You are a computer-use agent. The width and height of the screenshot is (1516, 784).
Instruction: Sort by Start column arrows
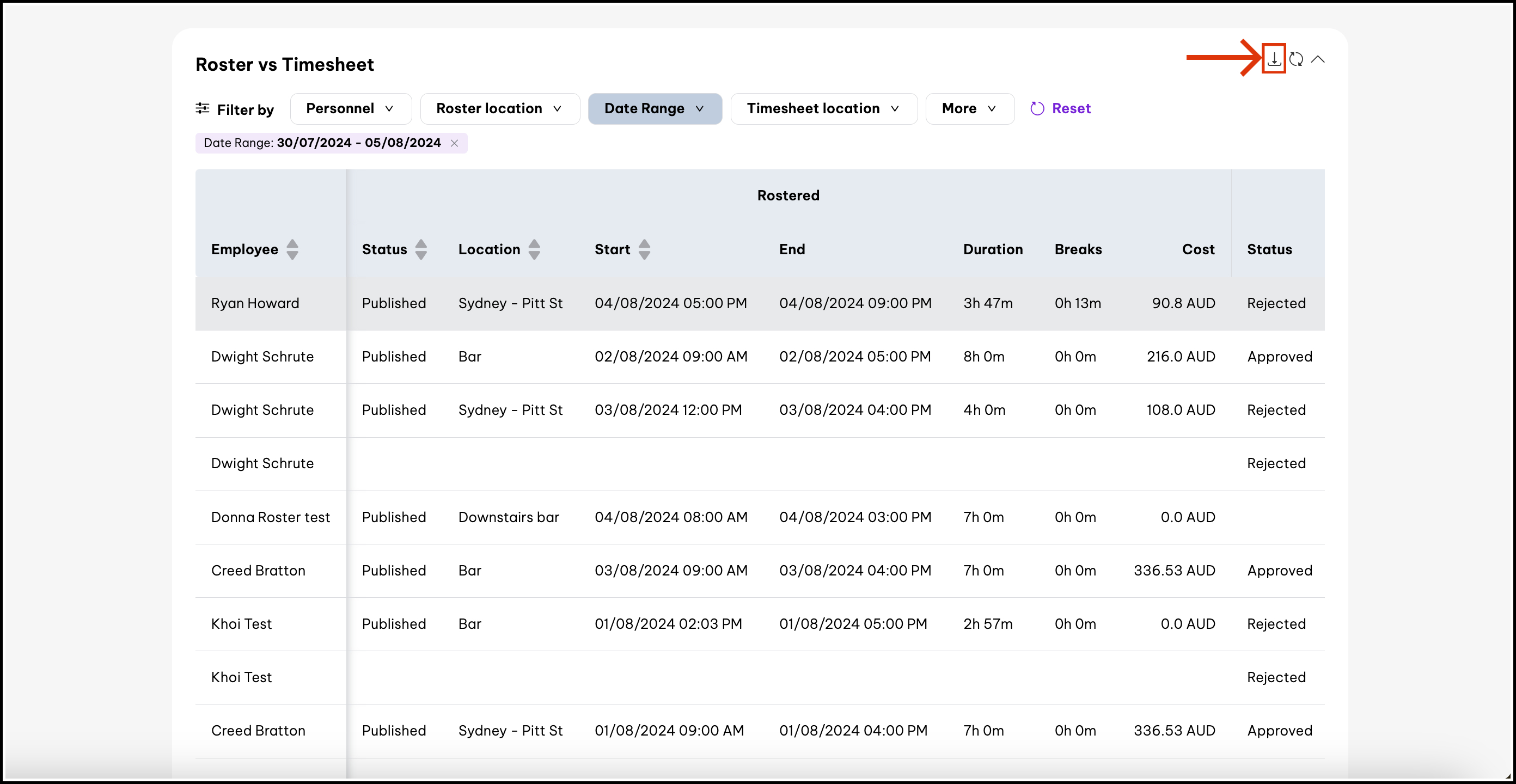point(644,249)
